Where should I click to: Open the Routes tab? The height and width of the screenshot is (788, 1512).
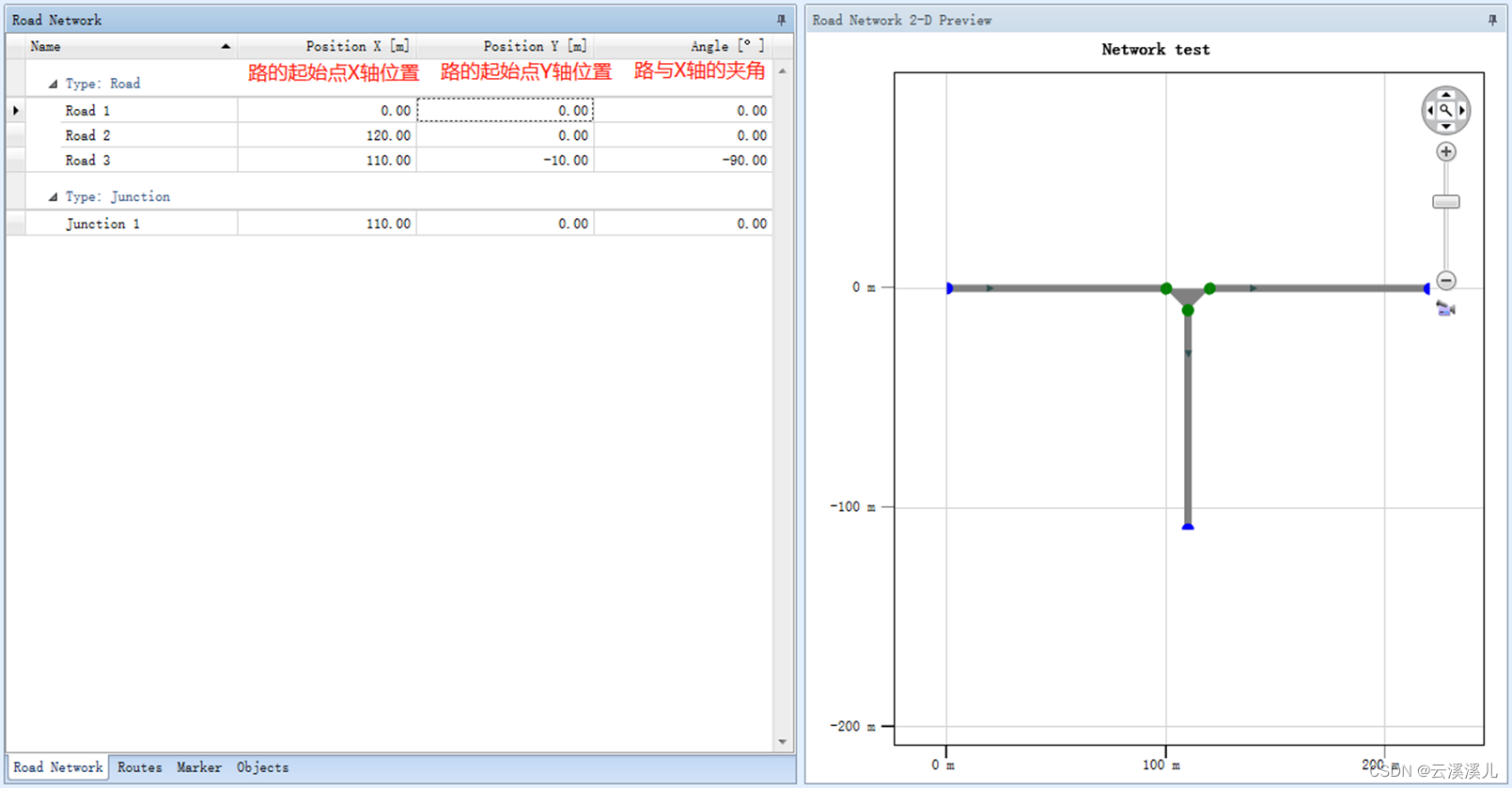(139, 767)
